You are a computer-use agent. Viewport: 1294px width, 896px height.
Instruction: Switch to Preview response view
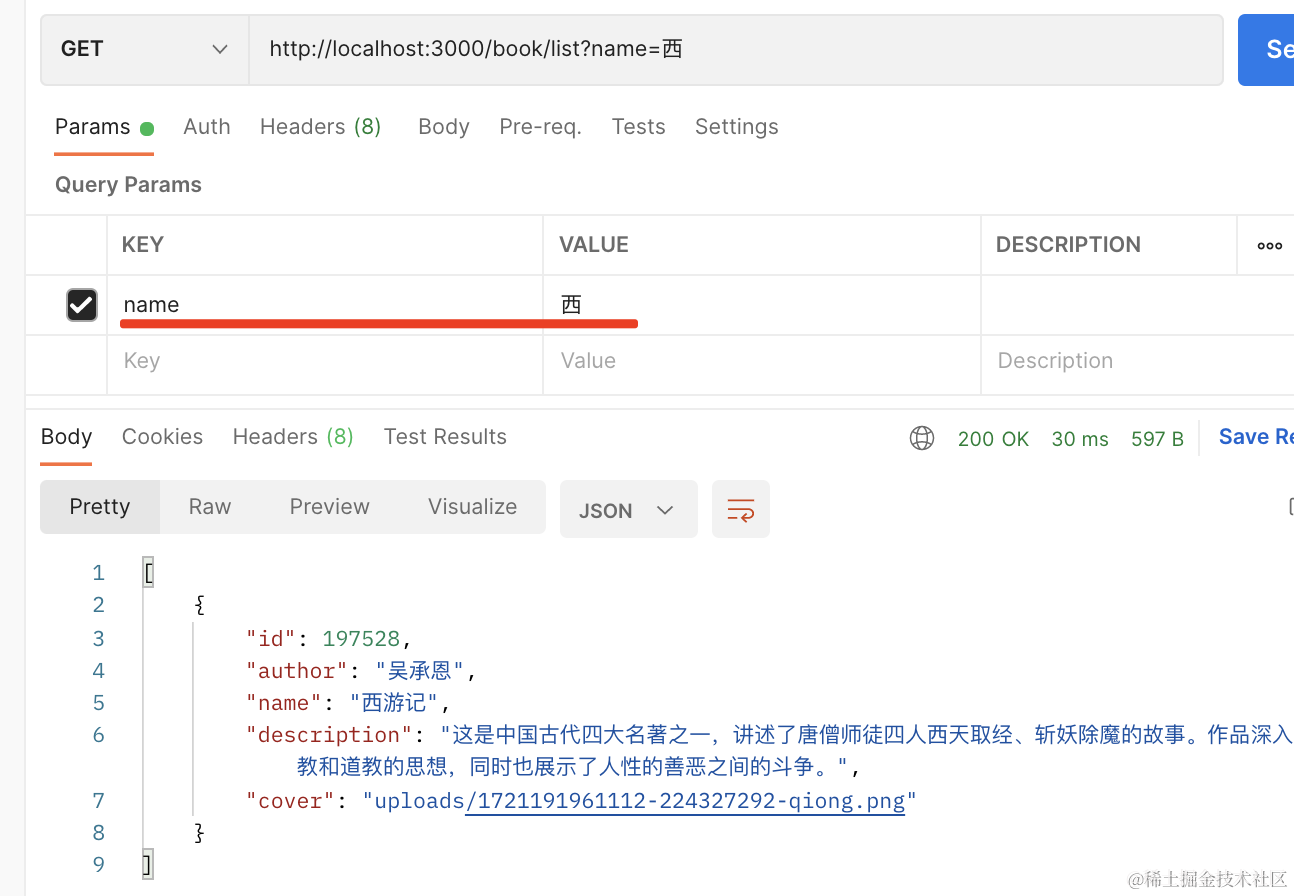329,507
